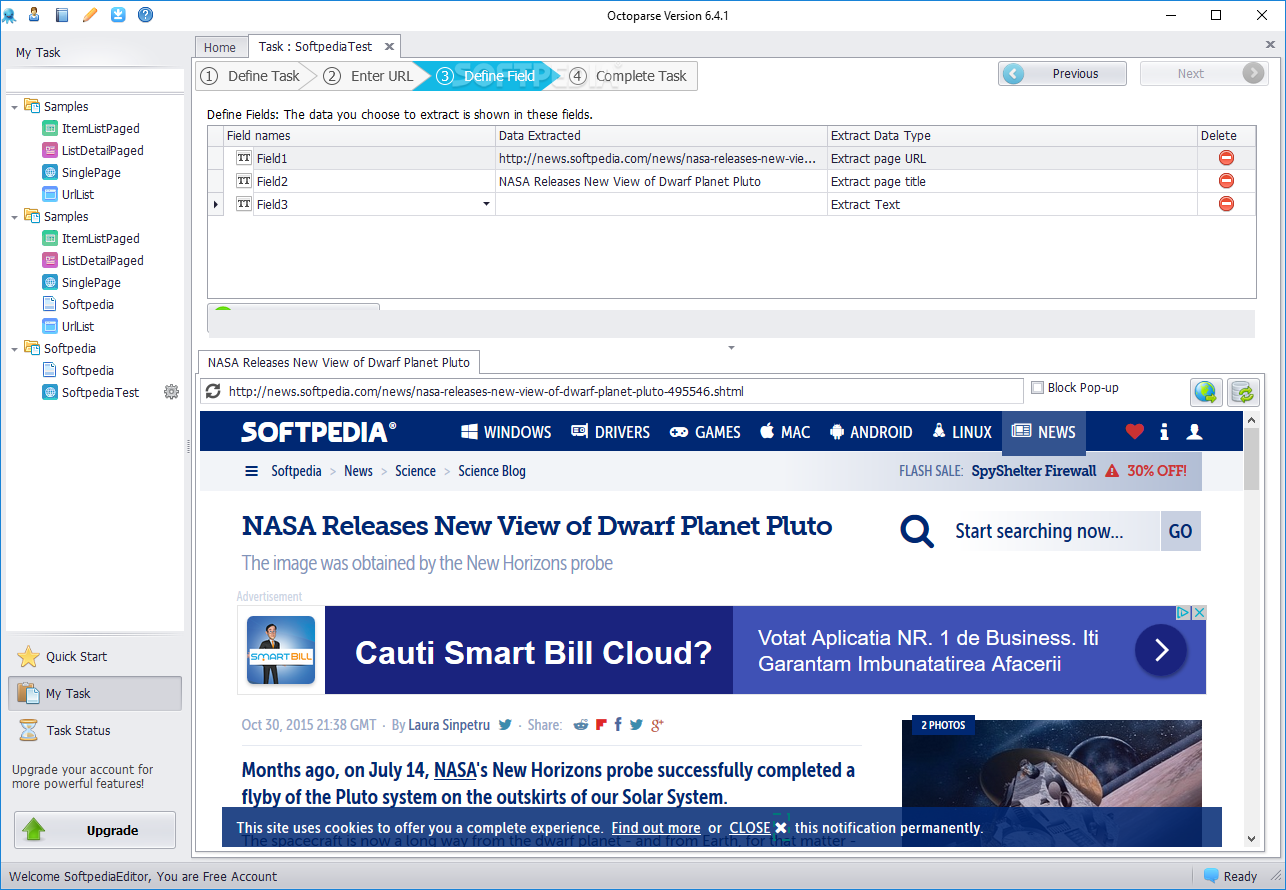Click the GO search button on webpage

pos(1180,531)
